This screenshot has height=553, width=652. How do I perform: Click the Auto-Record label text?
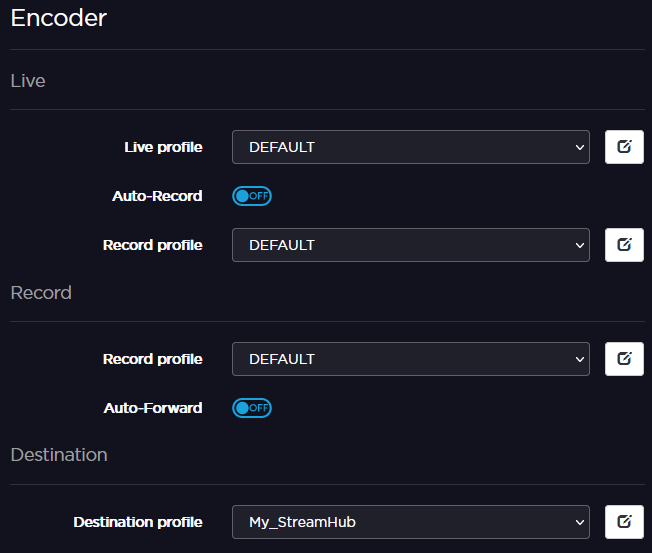[157, 196]
